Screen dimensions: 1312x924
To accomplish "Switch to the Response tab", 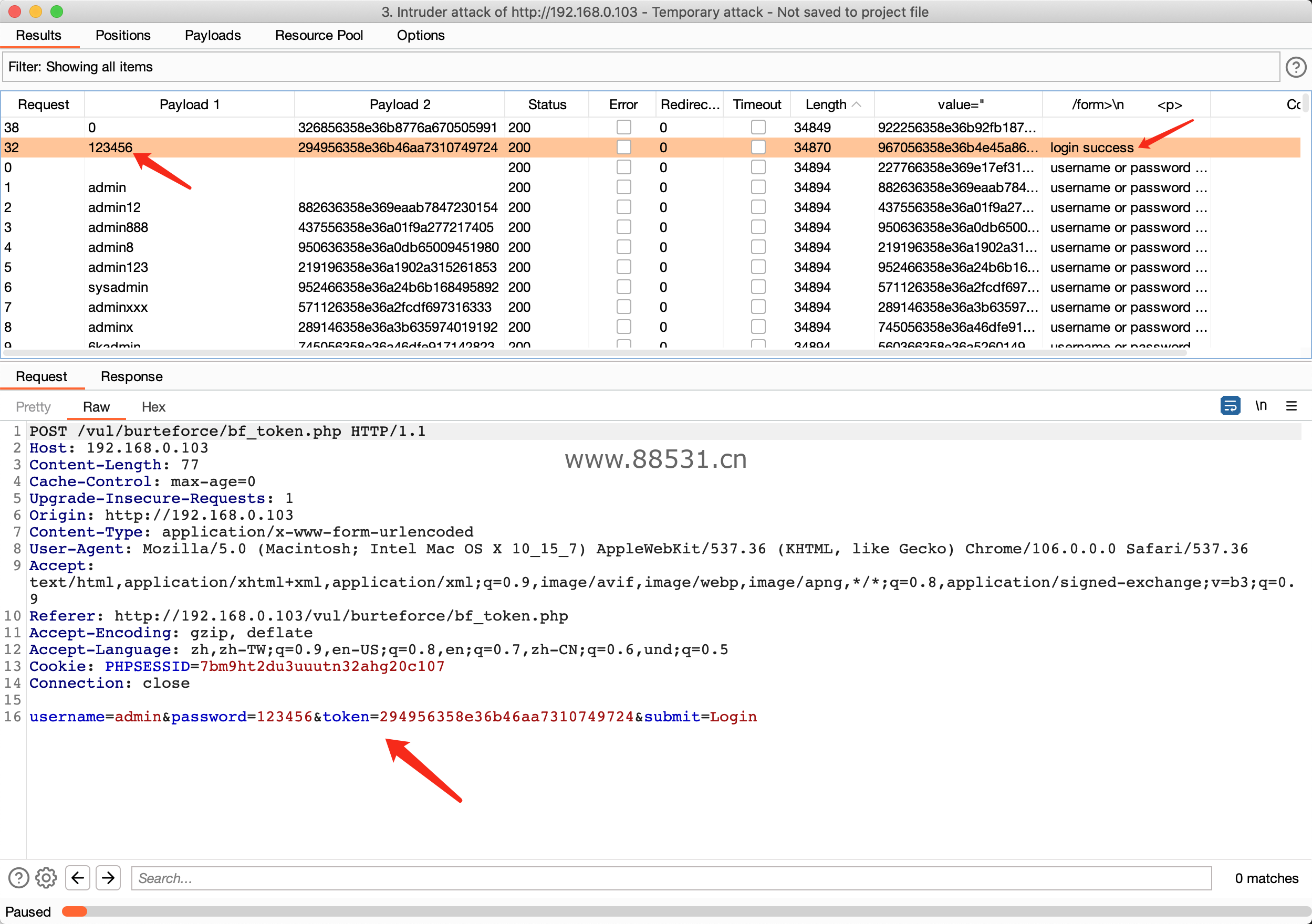I will (x=131, y=376).
